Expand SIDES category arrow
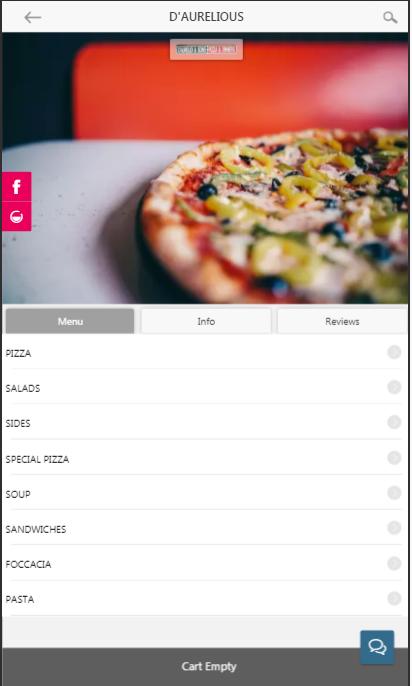 pyautogui.click(x=394, y=422)
